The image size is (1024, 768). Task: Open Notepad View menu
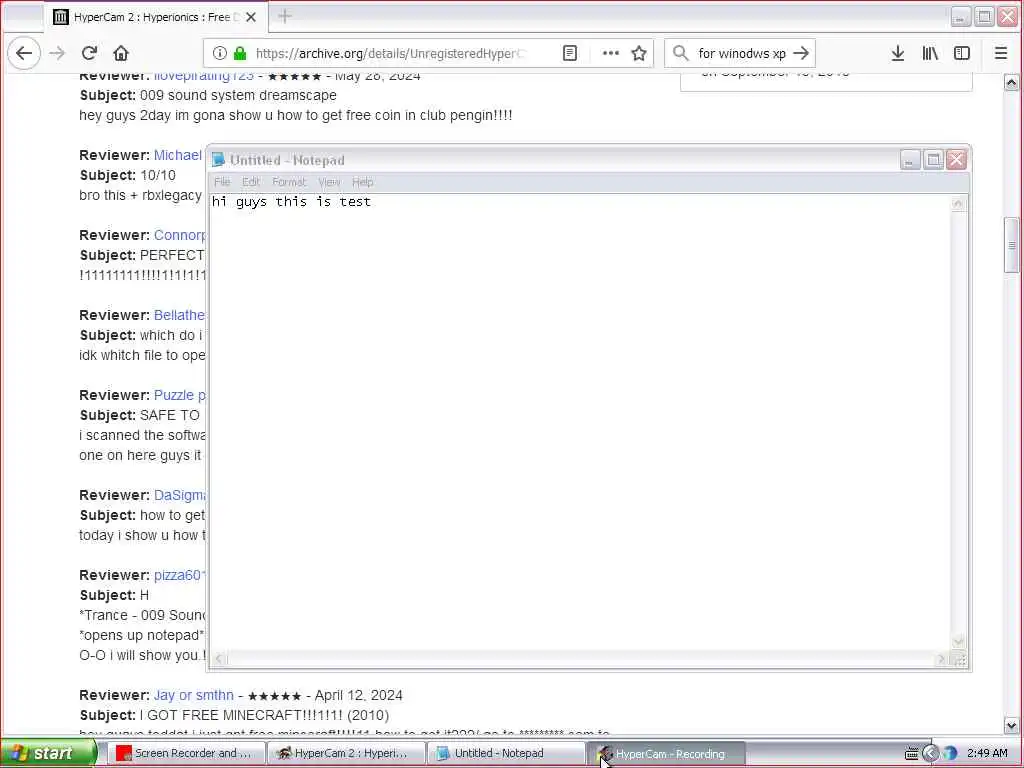[x=329, y=182]
